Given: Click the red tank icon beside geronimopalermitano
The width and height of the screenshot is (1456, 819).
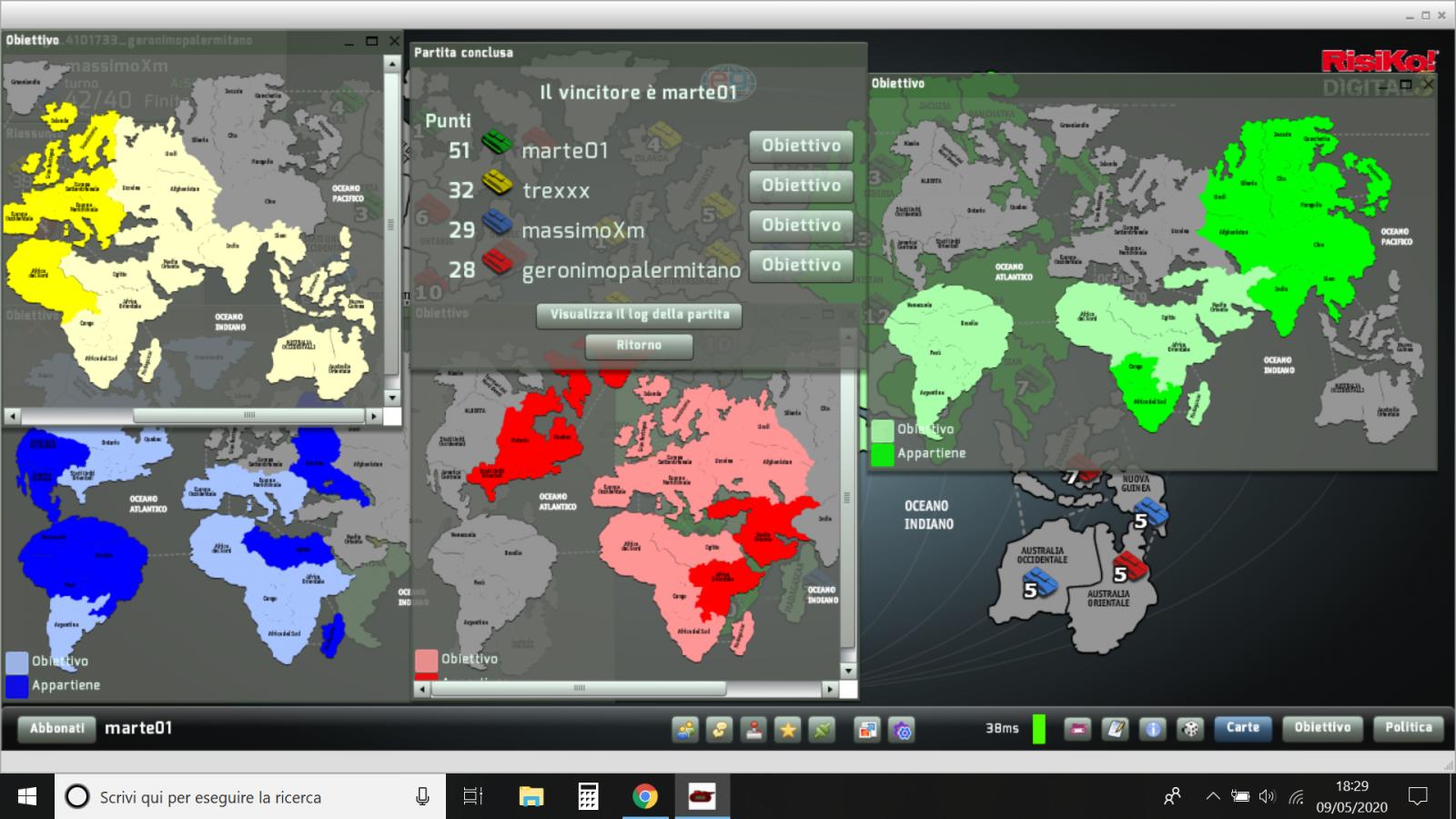Looking at the screenshot, I should tap(497, 263).
